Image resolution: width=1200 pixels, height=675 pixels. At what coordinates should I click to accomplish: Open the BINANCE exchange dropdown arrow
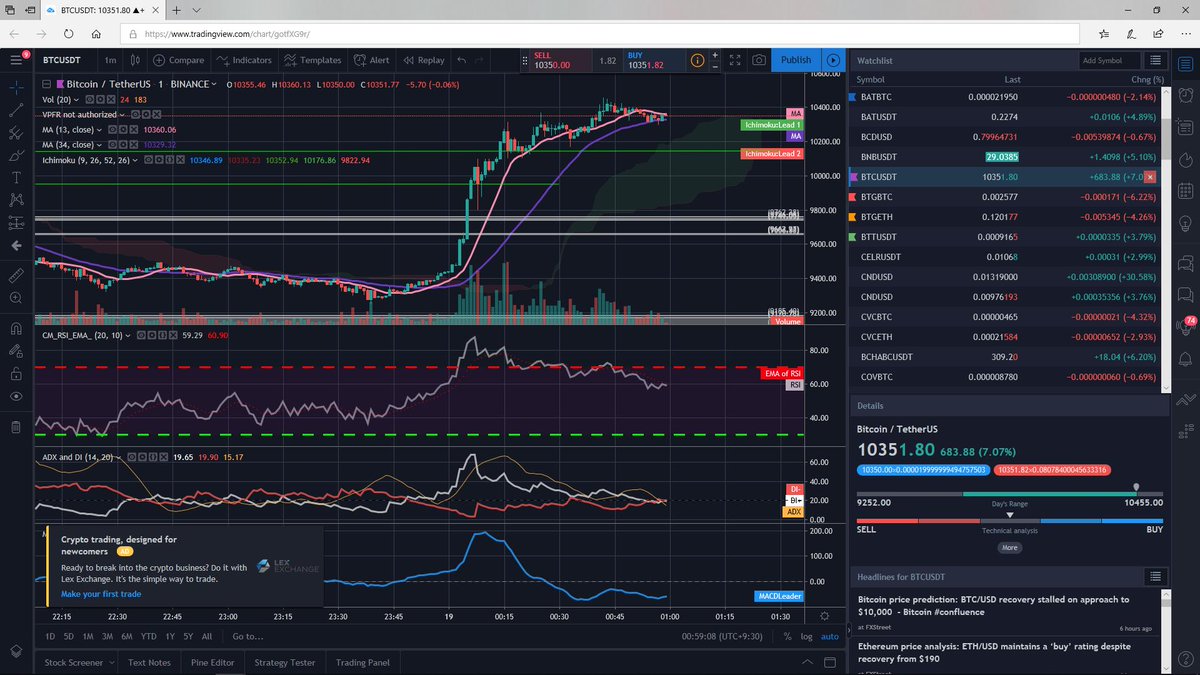(x=213, y=85)
